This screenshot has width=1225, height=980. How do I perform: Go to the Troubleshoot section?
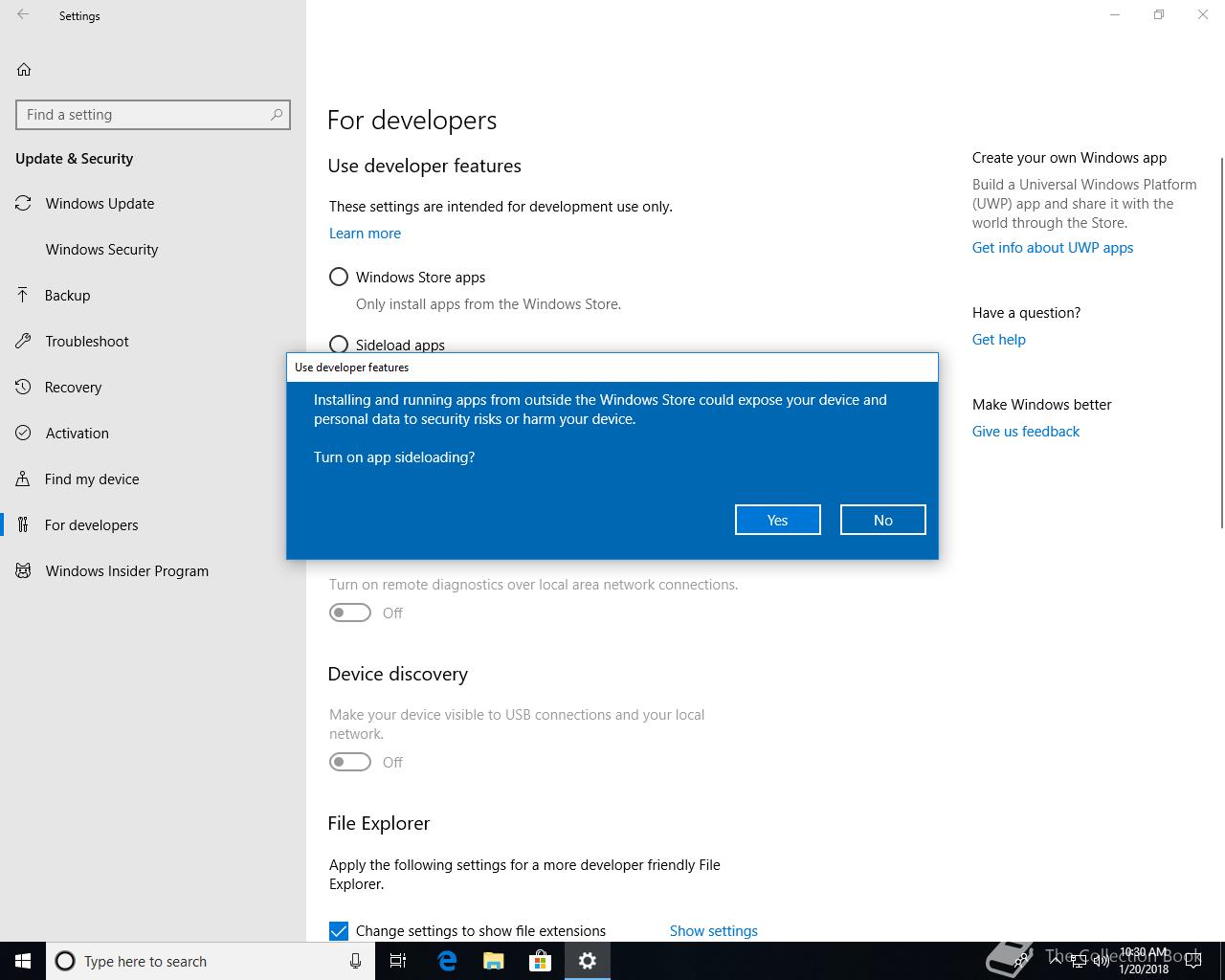click(x=153, y=342)
